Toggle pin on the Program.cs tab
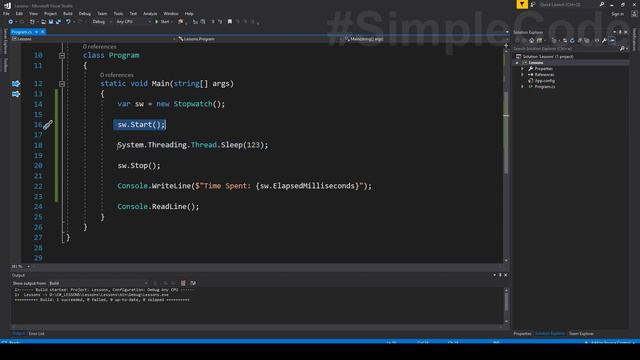640x360 pixels. tap(36, 32)
